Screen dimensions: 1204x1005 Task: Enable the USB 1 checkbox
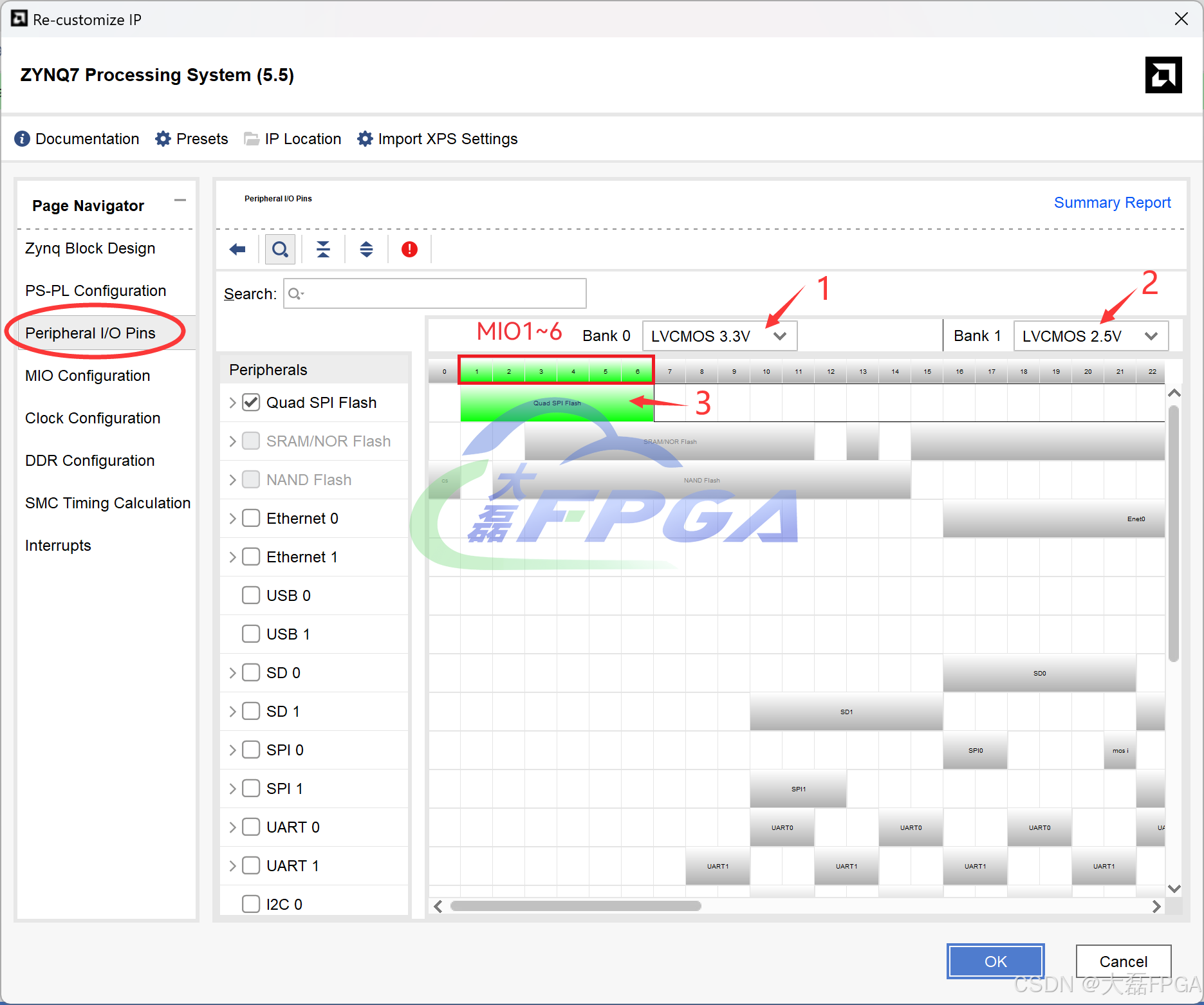251,634
